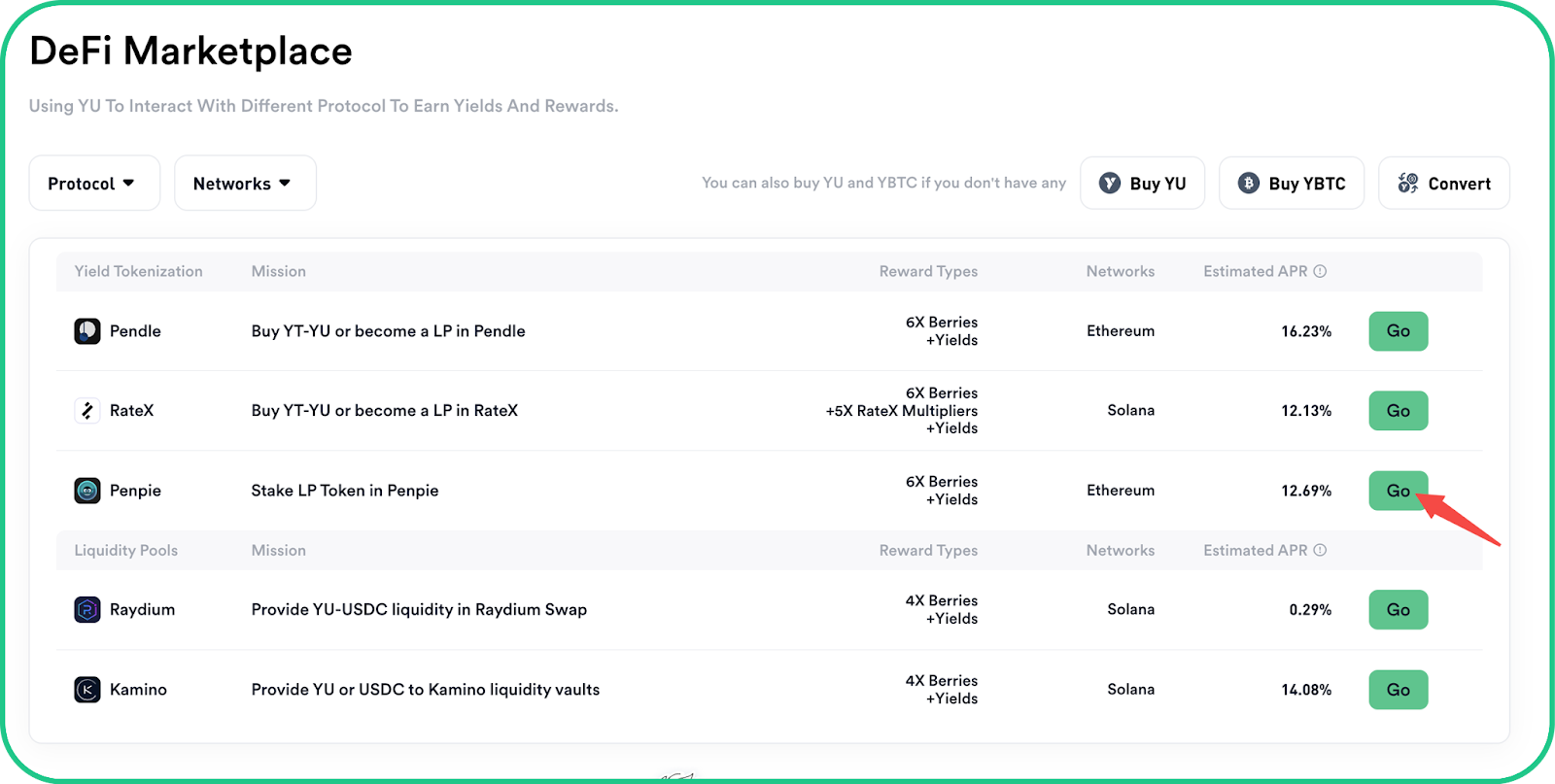Click mission 'Provide YU-USDC liquidity in Raydium Swap'
Viewport: 1555px width, 784px height.
click(x=419, y=610)
